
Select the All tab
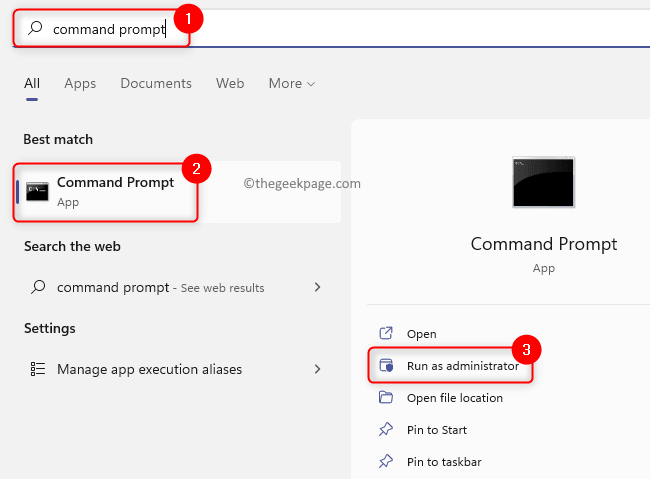(x=32, y=83)
